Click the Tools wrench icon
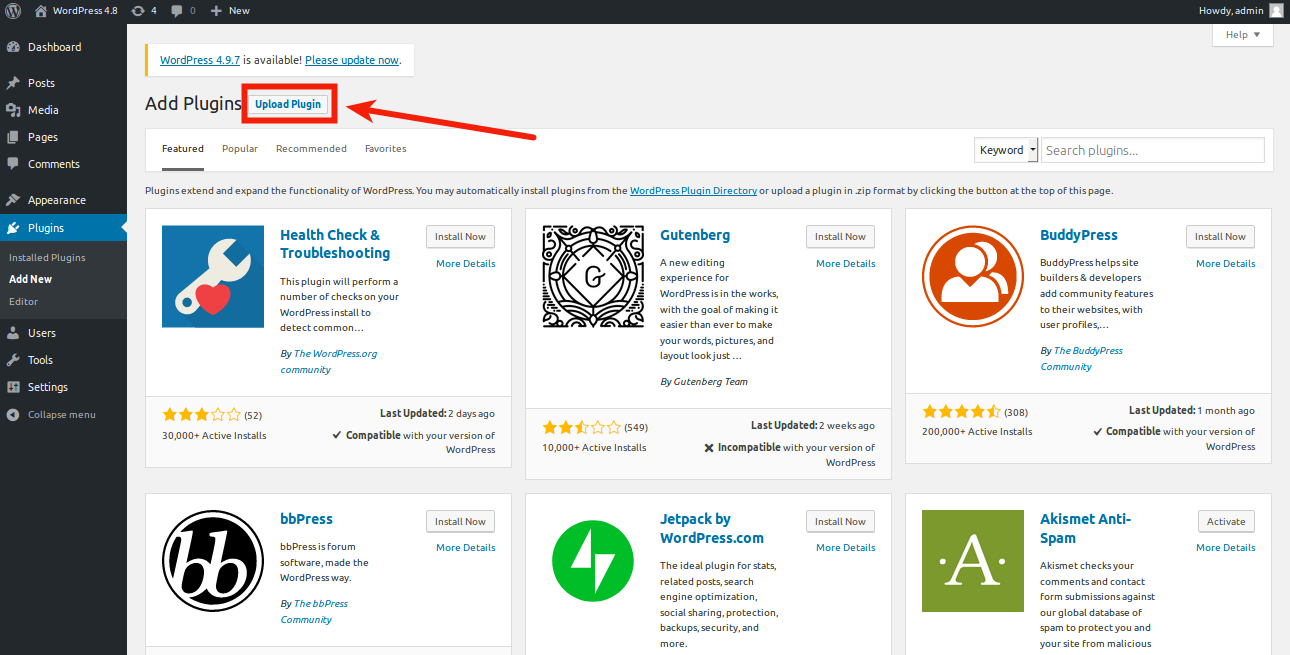The height and width of the screenshot is (655, 1290). (13, 360)
